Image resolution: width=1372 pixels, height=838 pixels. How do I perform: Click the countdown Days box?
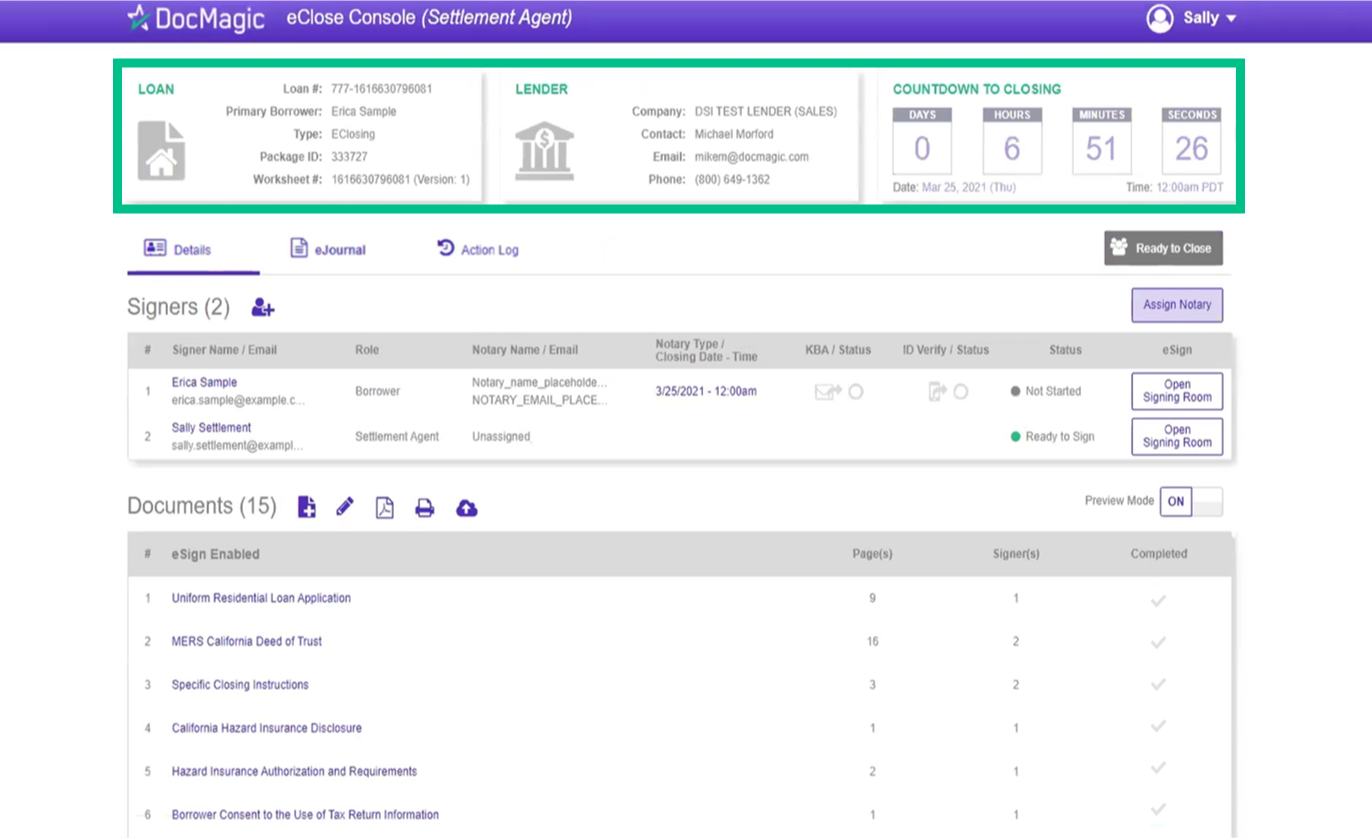pyautogui.click(x=922, y=141)
